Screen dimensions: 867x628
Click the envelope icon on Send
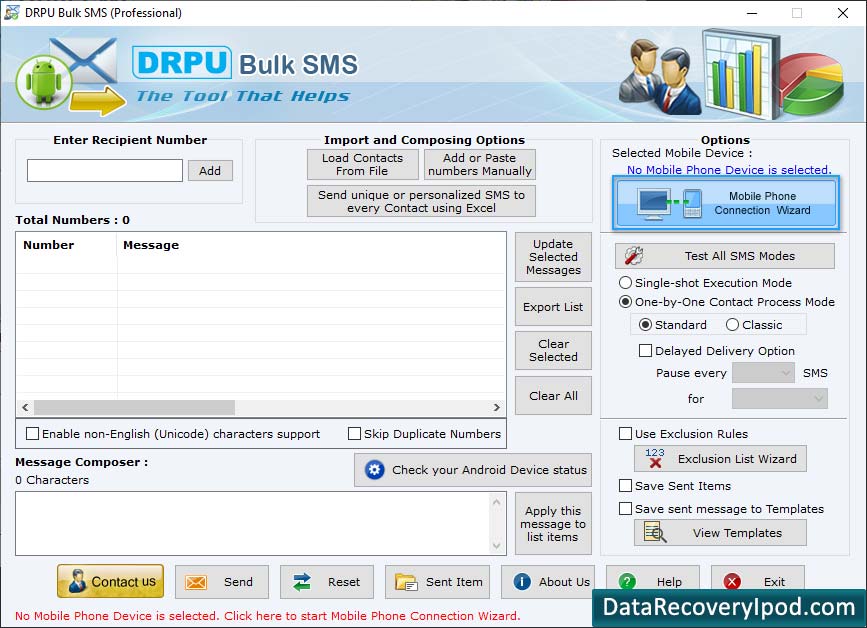[x=196, y=582]
